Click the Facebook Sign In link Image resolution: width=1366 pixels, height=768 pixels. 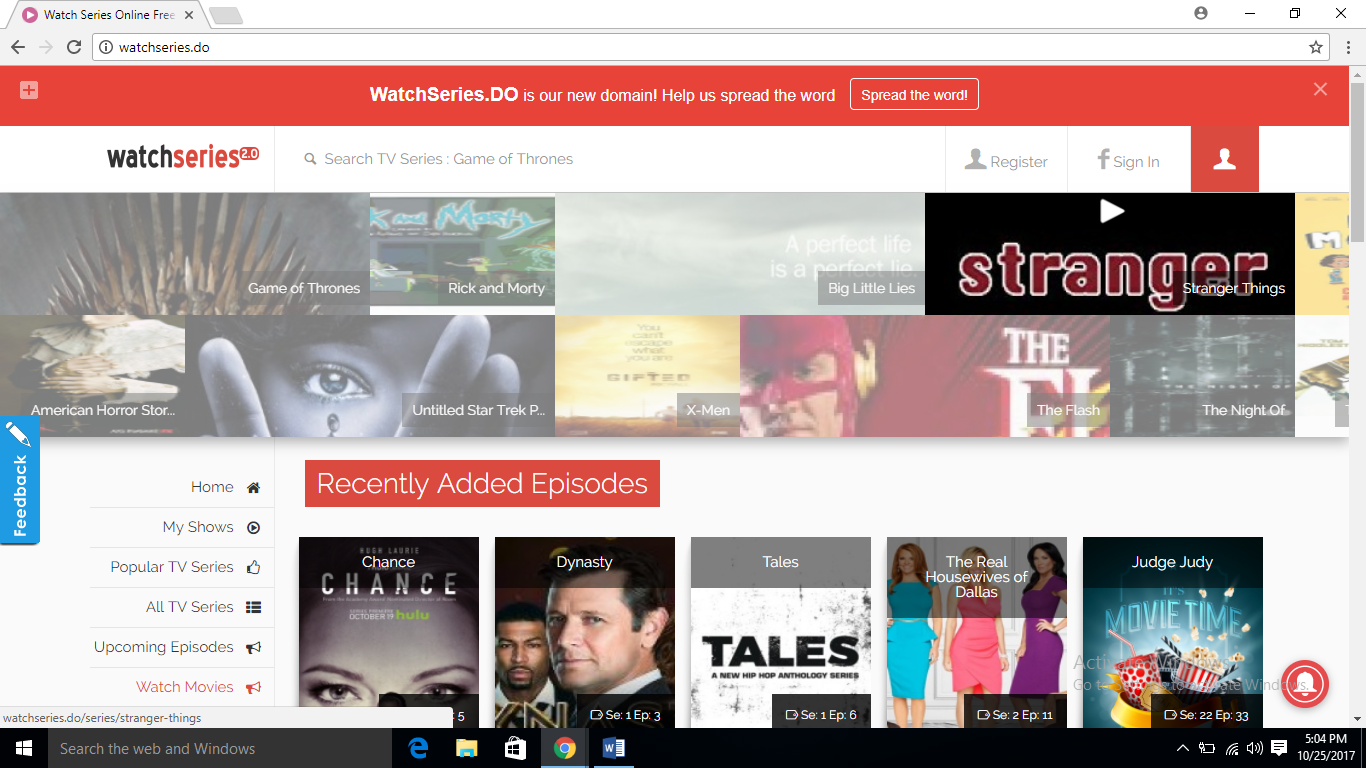[1128, 160]
